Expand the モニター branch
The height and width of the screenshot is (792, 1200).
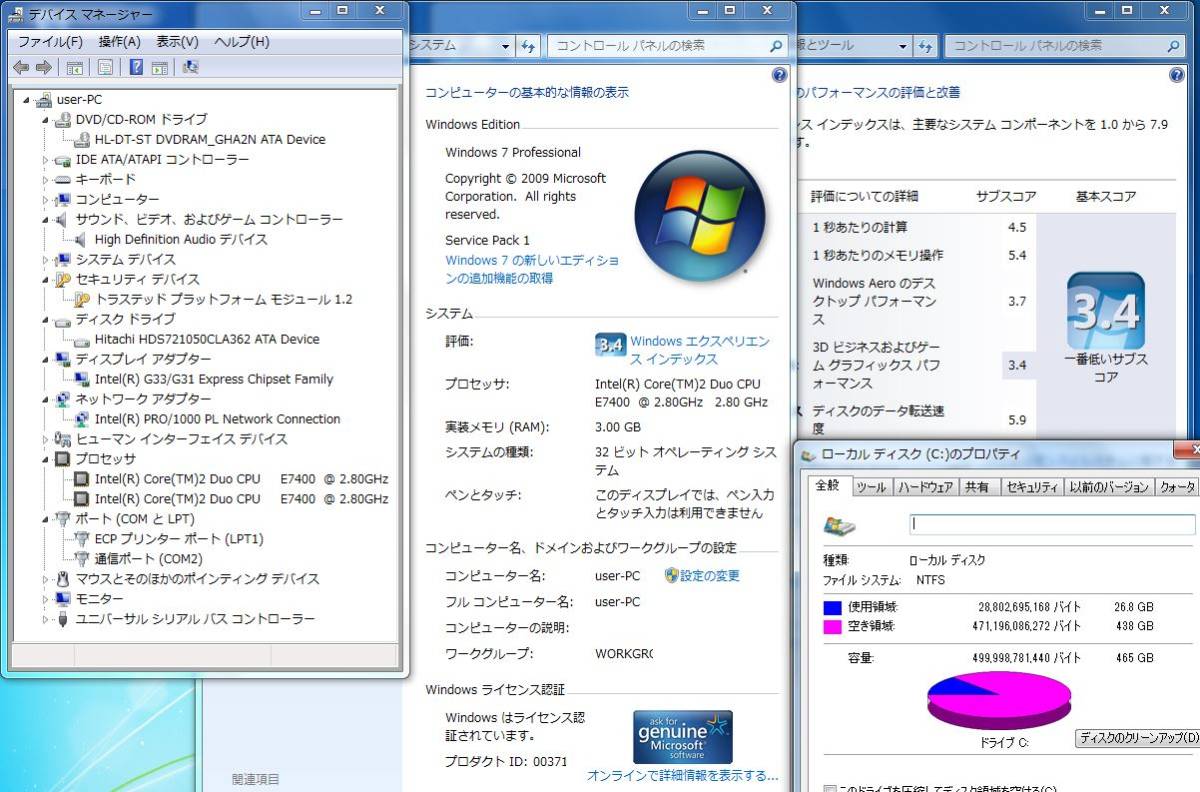[x=45, y=599]
